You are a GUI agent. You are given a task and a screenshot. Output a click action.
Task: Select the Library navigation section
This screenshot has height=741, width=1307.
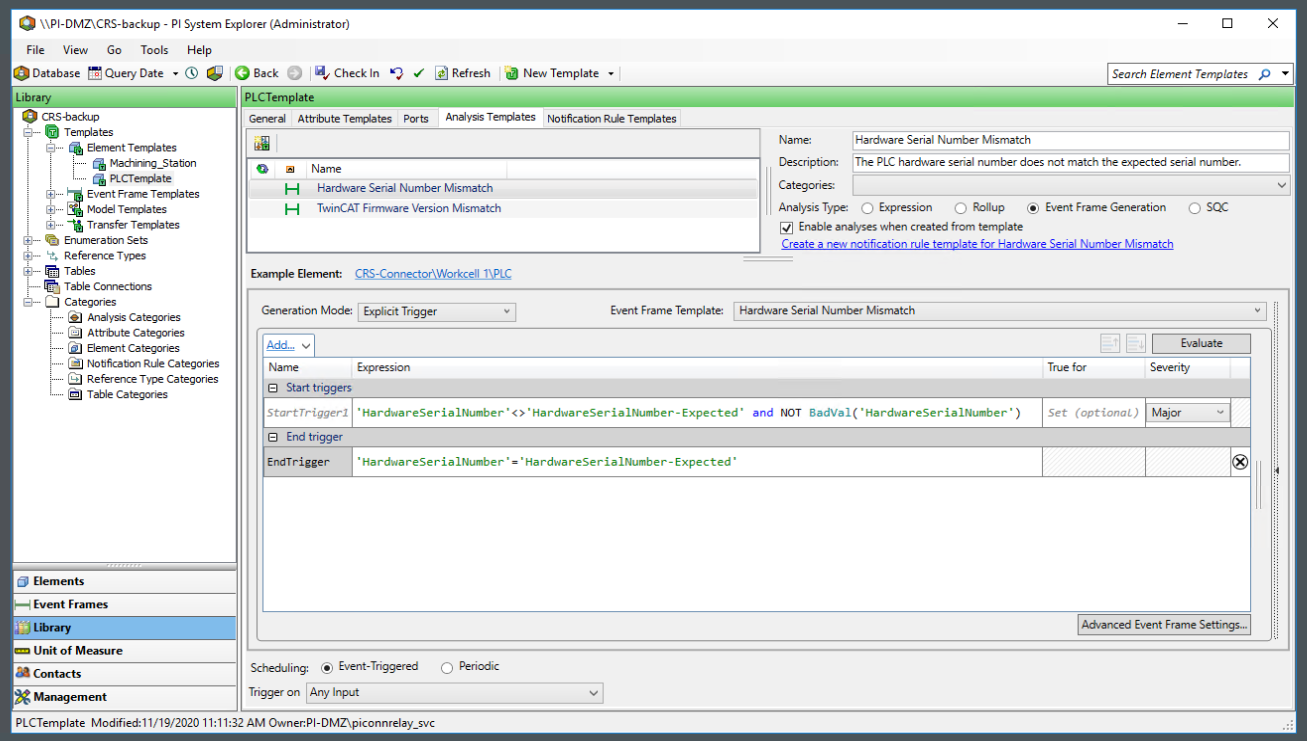[x=125, y=628]
